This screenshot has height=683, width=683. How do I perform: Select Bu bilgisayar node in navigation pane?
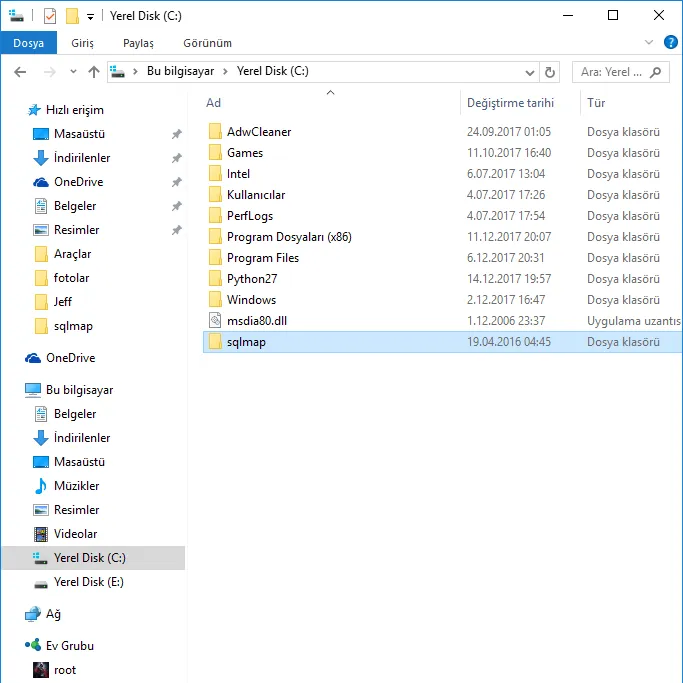(79, 389)
